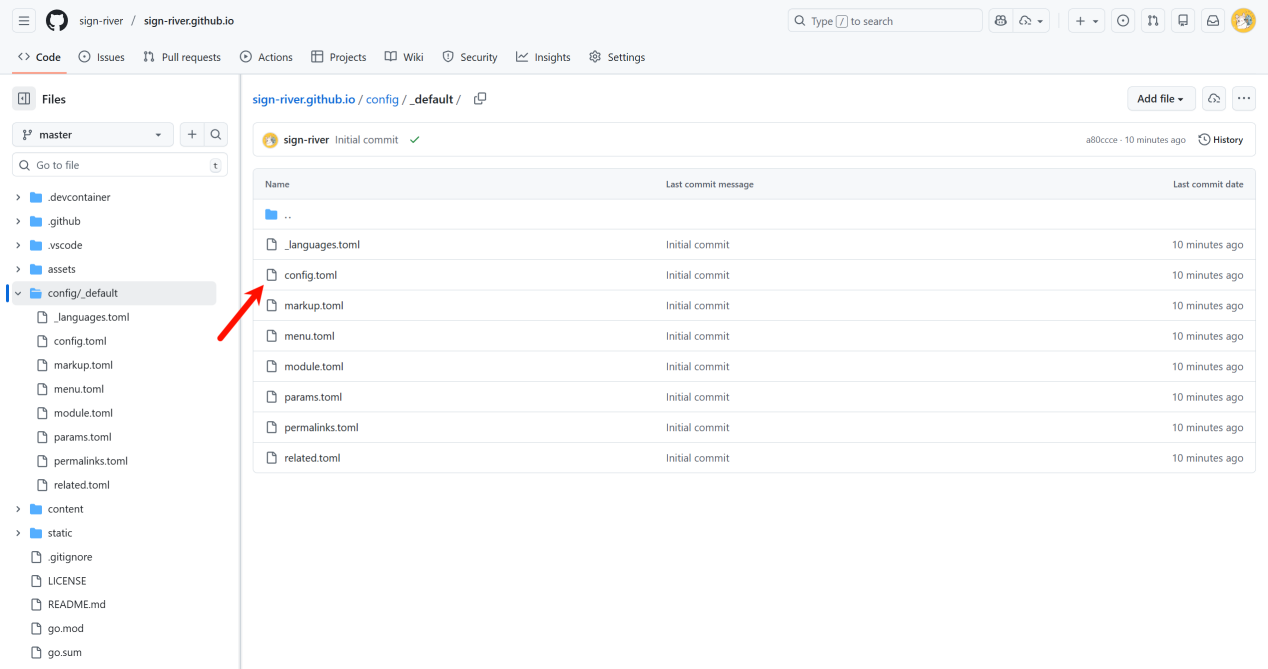Expand the assets folder
Screen dimensions: 1268x669
[x=18, y=270]
